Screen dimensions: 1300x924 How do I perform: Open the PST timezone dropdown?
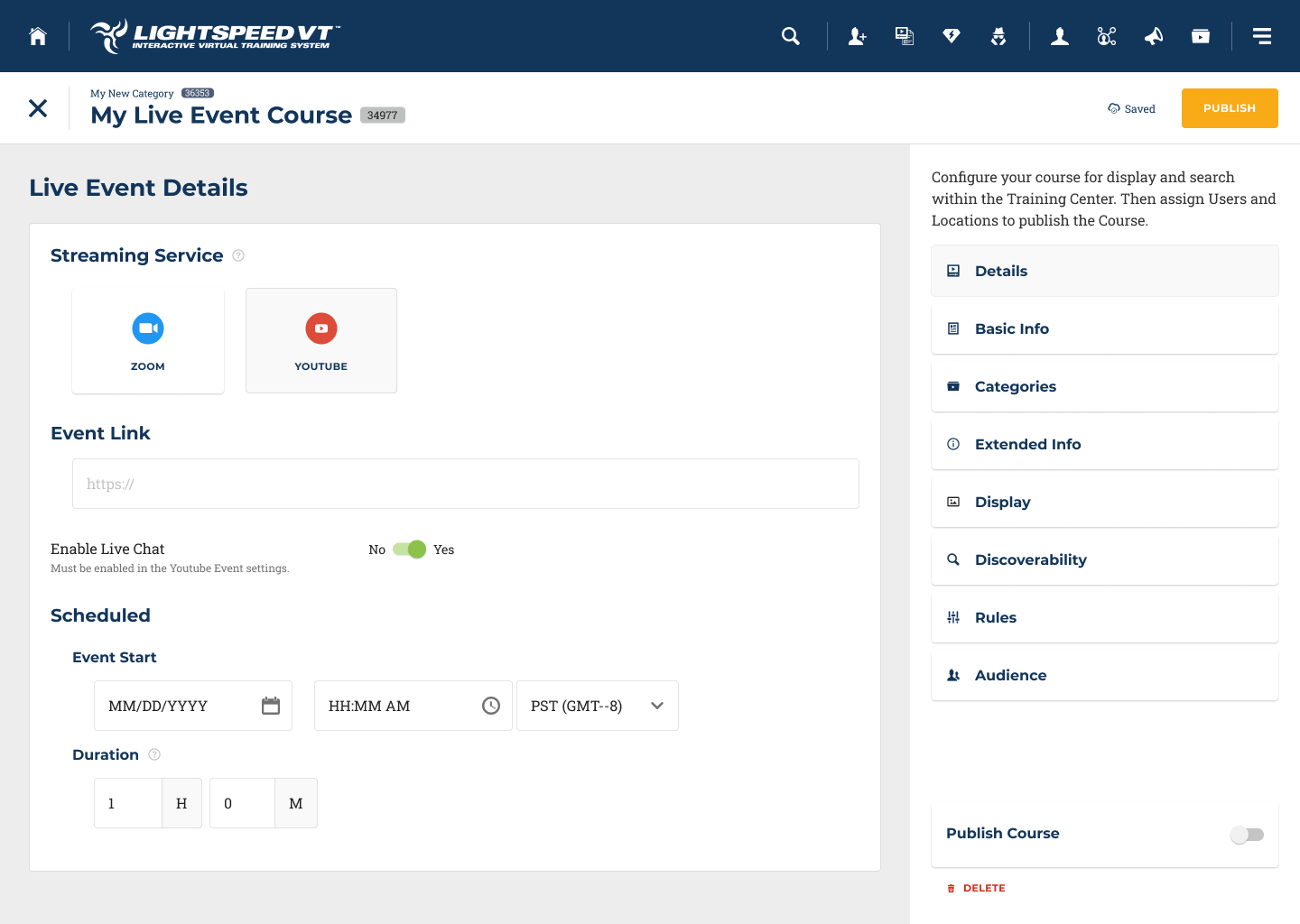click(x=597, y=706)
